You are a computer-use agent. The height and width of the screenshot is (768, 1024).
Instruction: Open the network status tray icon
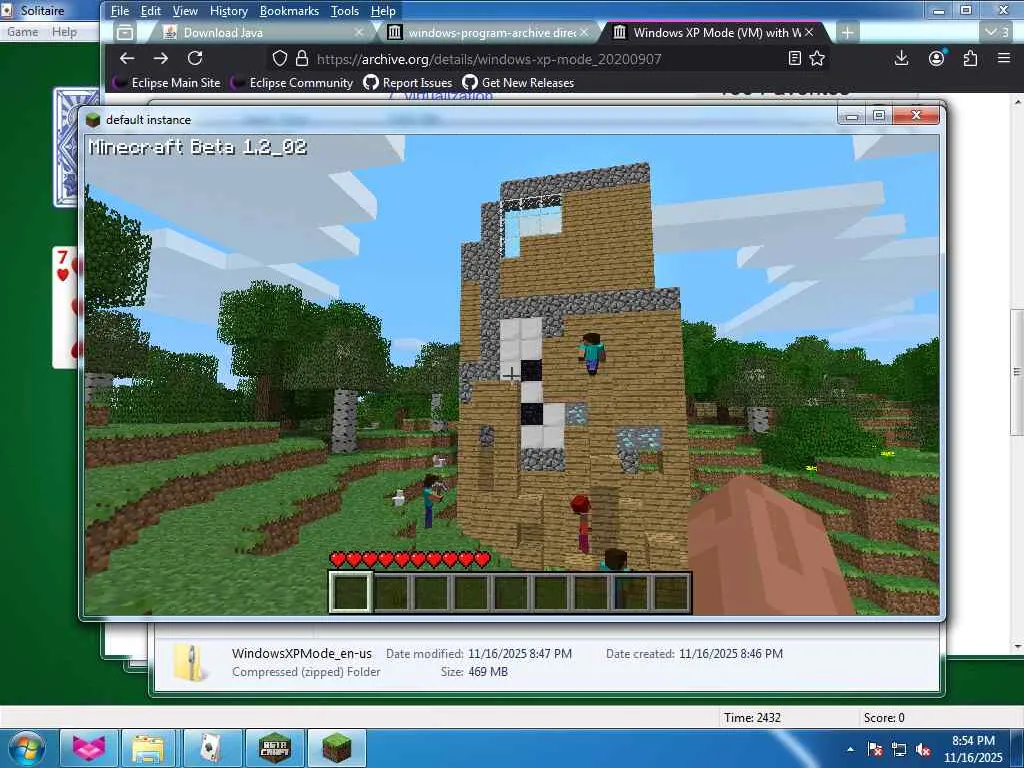click(x=899, y=749)
